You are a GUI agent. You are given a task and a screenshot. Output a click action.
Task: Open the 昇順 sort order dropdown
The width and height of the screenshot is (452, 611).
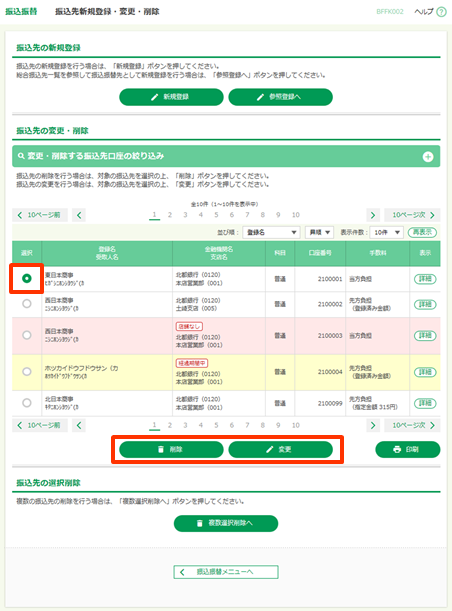319,233
